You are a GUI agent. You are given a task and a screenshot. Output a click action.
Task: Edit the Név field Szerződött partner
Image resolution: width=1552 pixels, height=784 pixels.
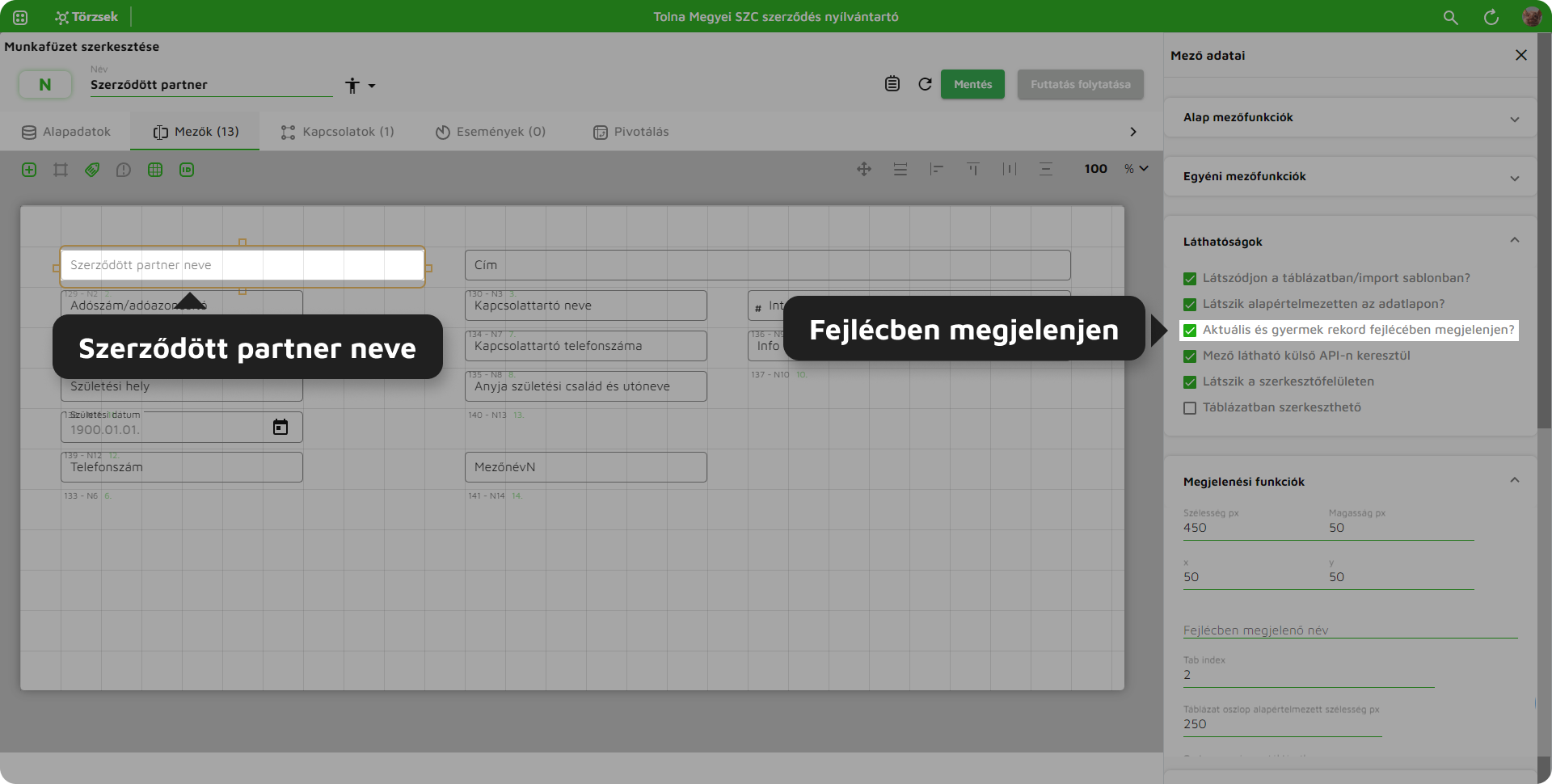(x=211, y=85)
